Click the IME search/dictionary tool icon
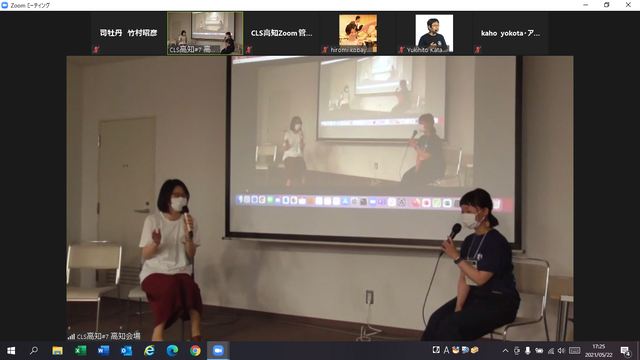Viewport: 640px width, 360px height. coord(465,350)
